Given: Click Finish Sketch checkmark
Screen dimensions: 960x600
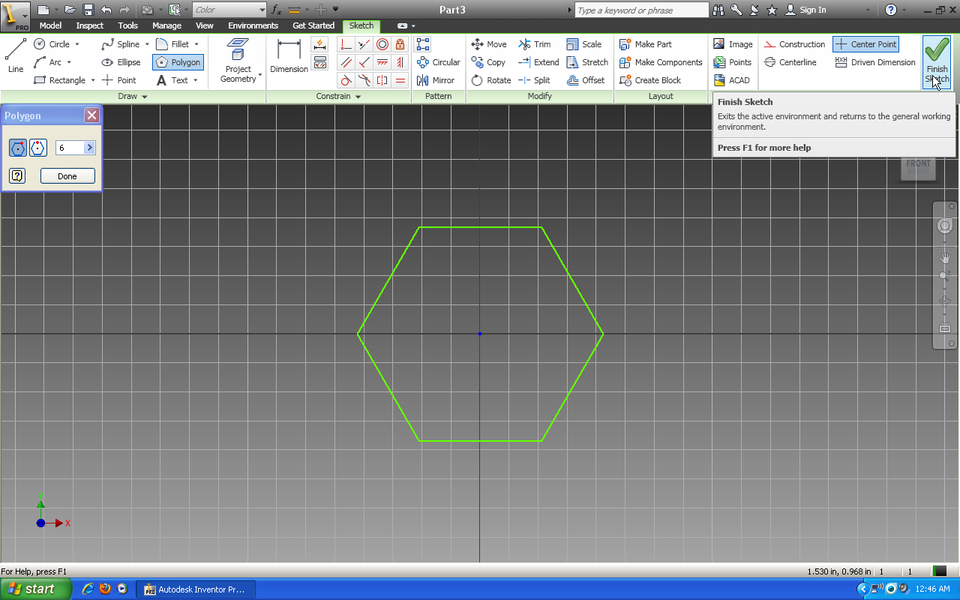Looking at the screenshot, I should click(937, 58).
